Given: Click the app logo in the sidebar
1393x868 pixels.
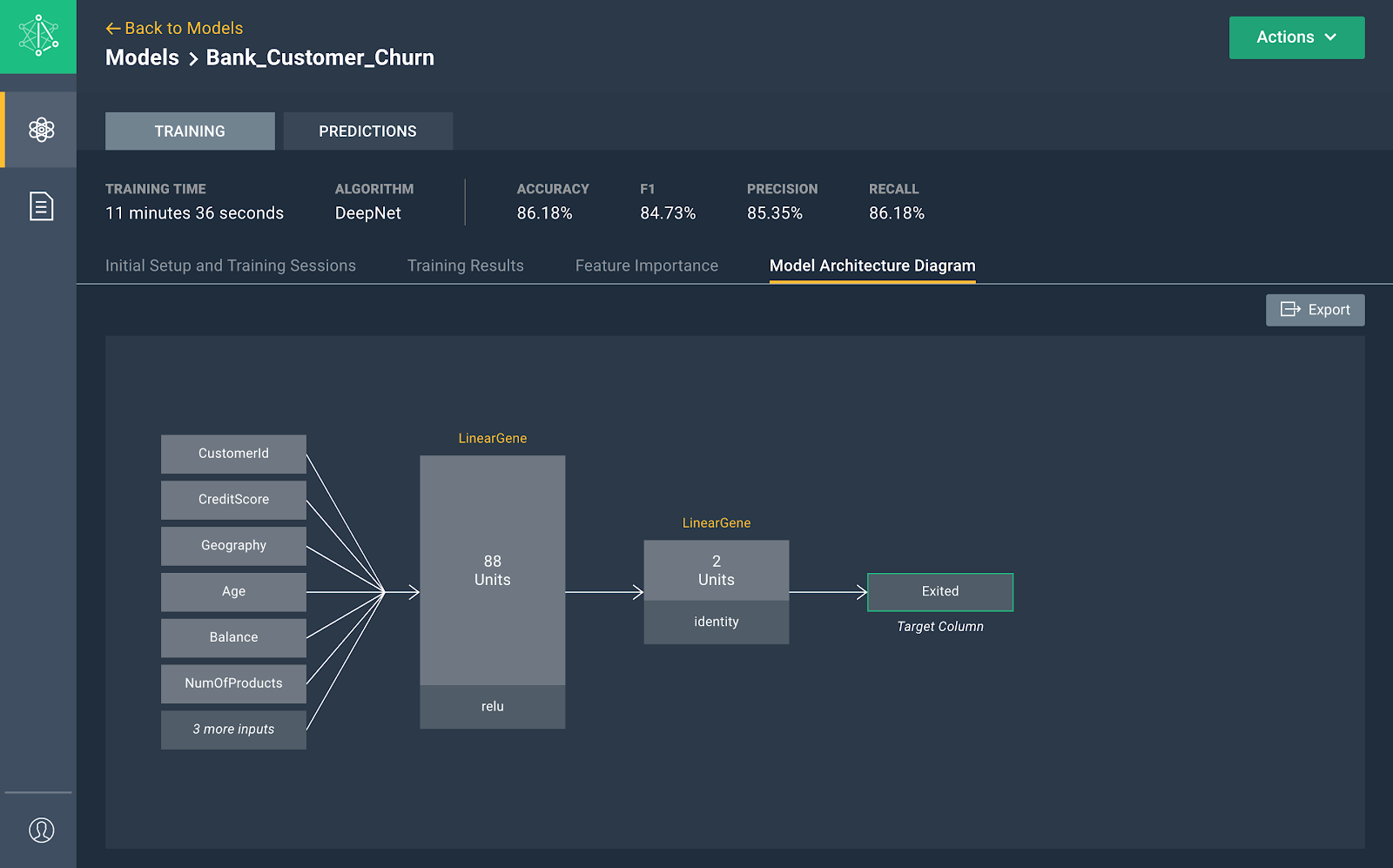Looking at the screenshot, I should 38,37.
